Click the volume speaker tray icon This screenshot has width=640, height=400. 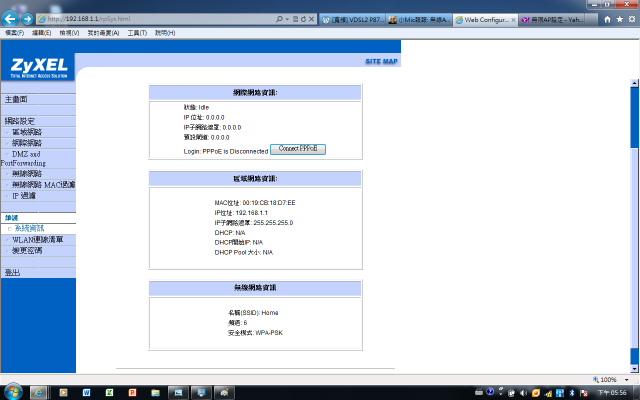(524, 393)
